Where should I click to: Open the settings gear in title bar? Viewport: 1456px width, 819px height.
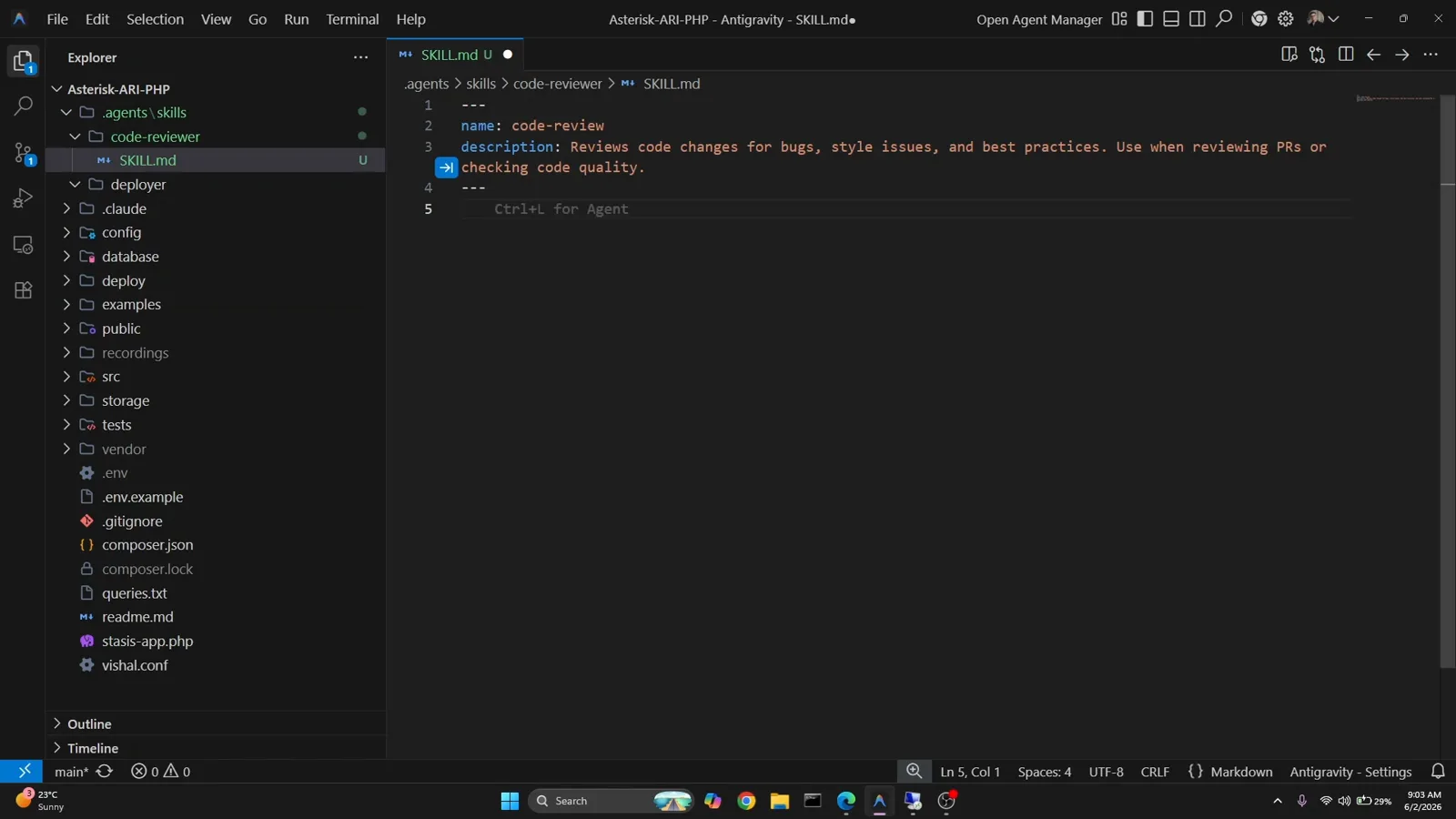coord(1286,18)
